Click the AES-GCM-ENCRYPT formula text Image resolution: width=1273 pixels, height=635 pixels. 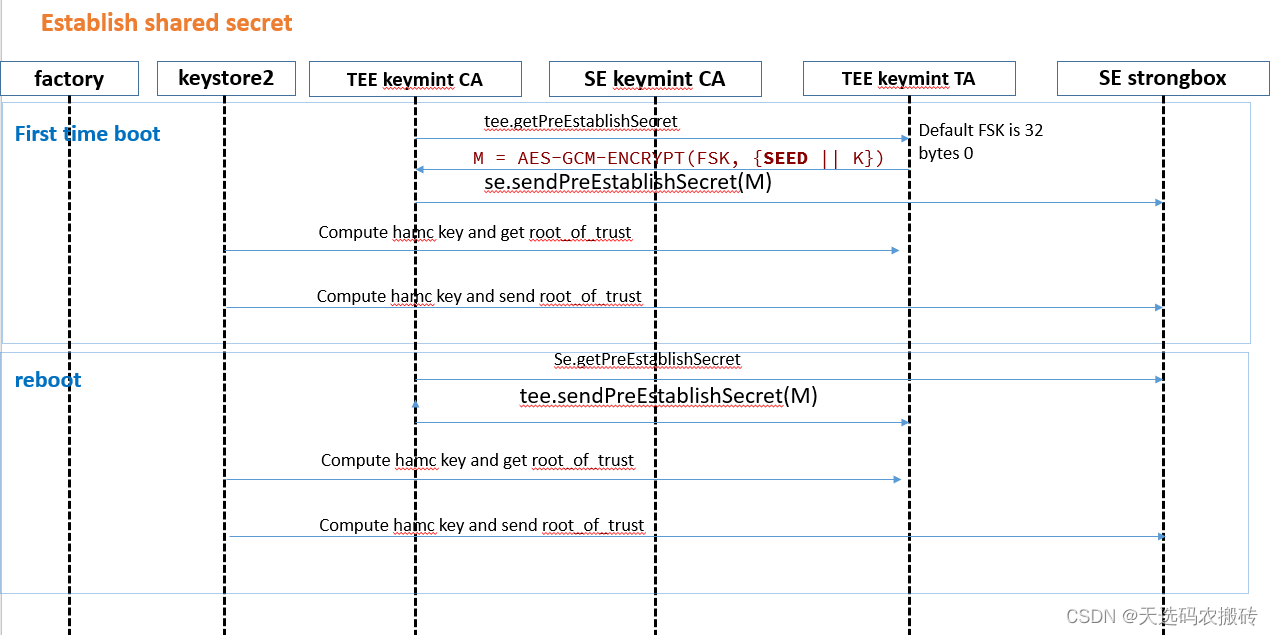(679, 158)
